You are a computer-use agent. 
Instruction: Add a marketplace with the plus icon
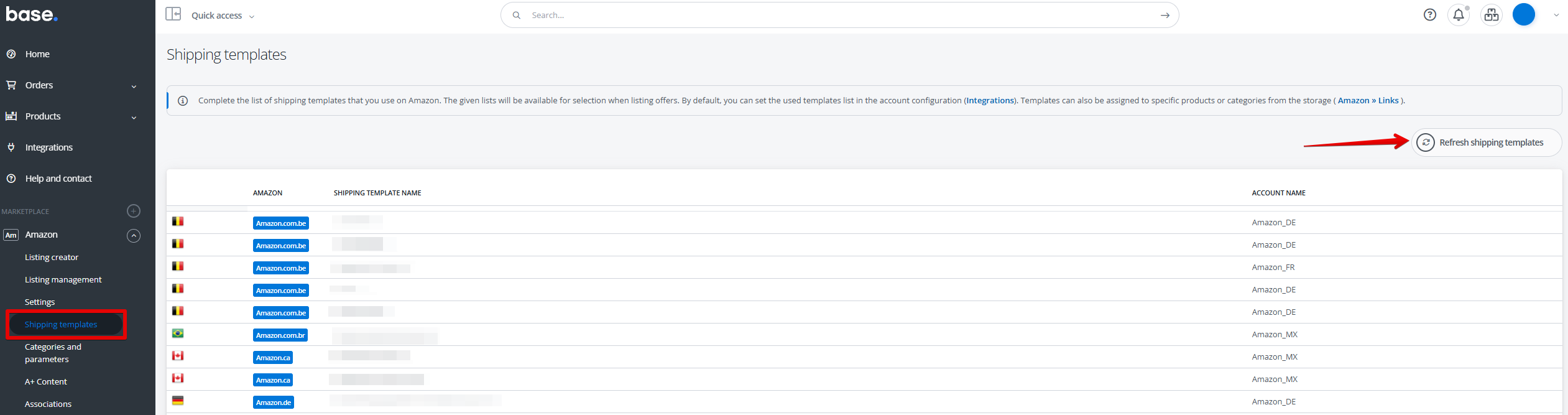click(x=134, y=211)
